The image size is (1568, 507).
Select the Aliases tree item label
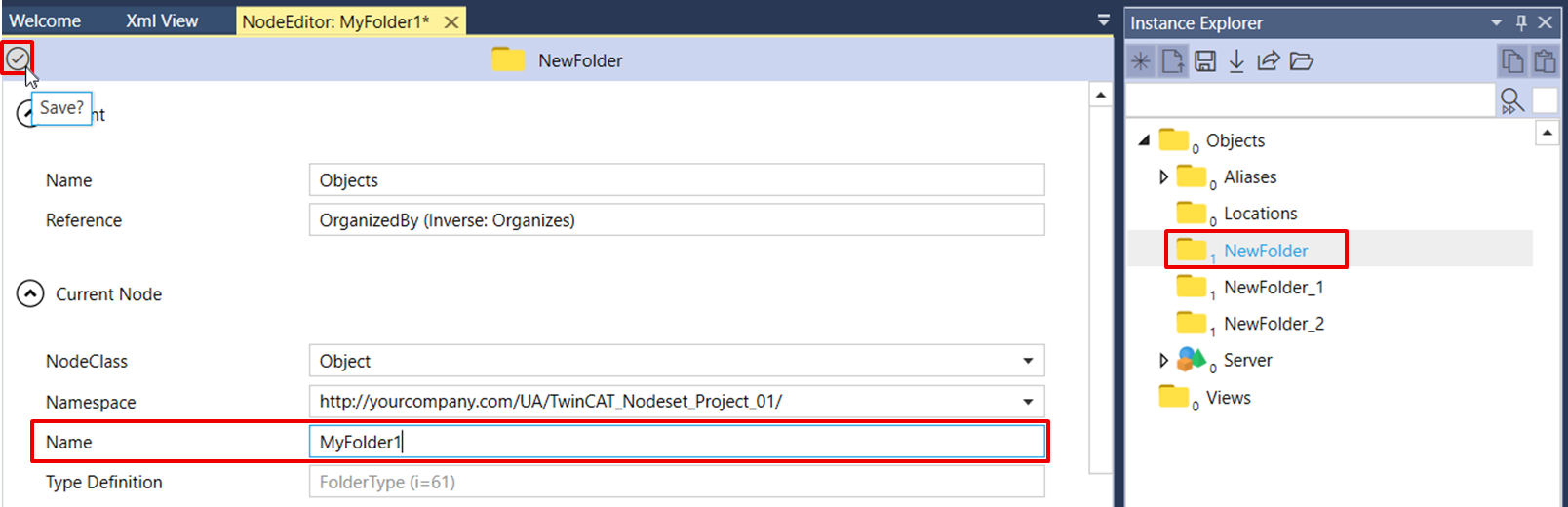(1250, 176)
